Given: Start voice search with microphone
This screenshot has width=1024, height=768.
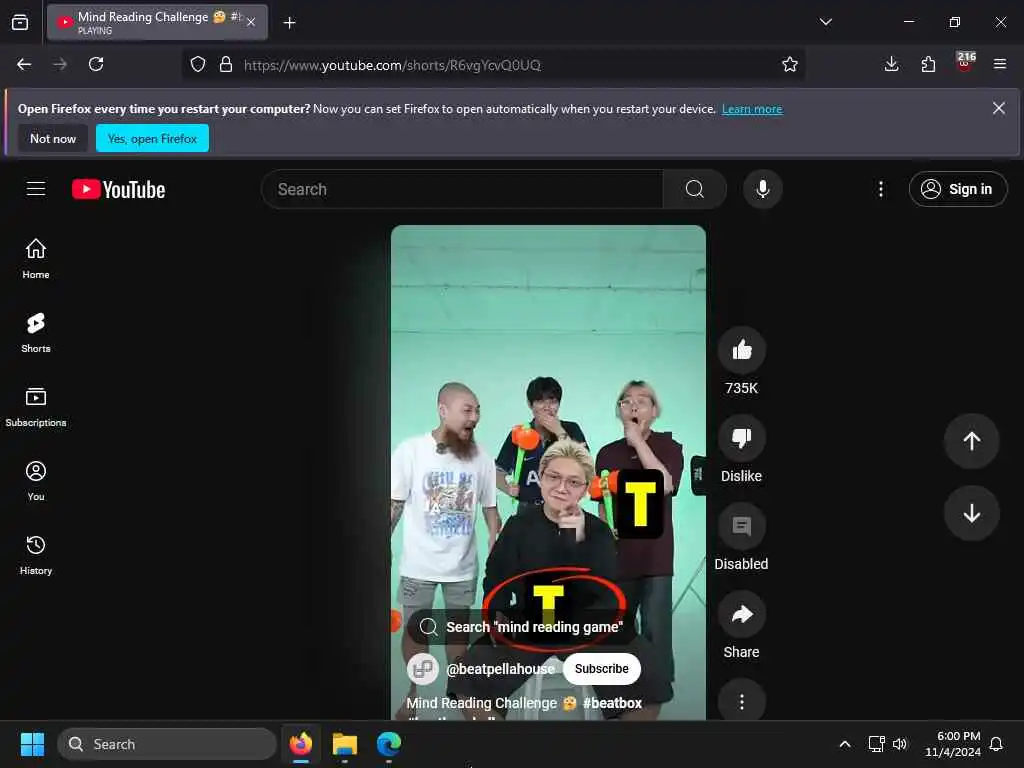Looking at the screenshot, I should click(762, 189).
